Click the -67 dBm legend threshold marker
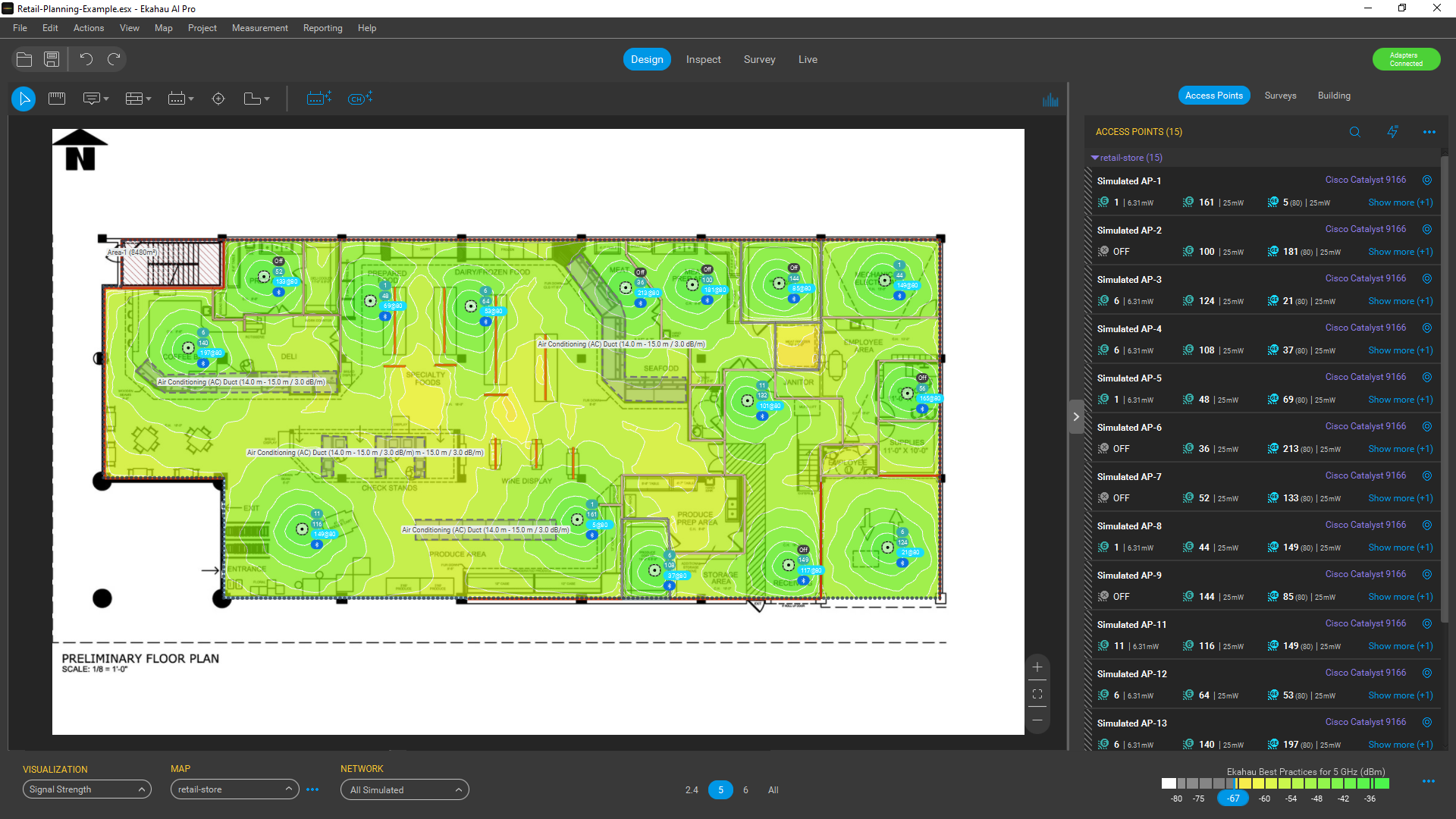The width and height of the screenshot is (1456, 819). 1233,799
